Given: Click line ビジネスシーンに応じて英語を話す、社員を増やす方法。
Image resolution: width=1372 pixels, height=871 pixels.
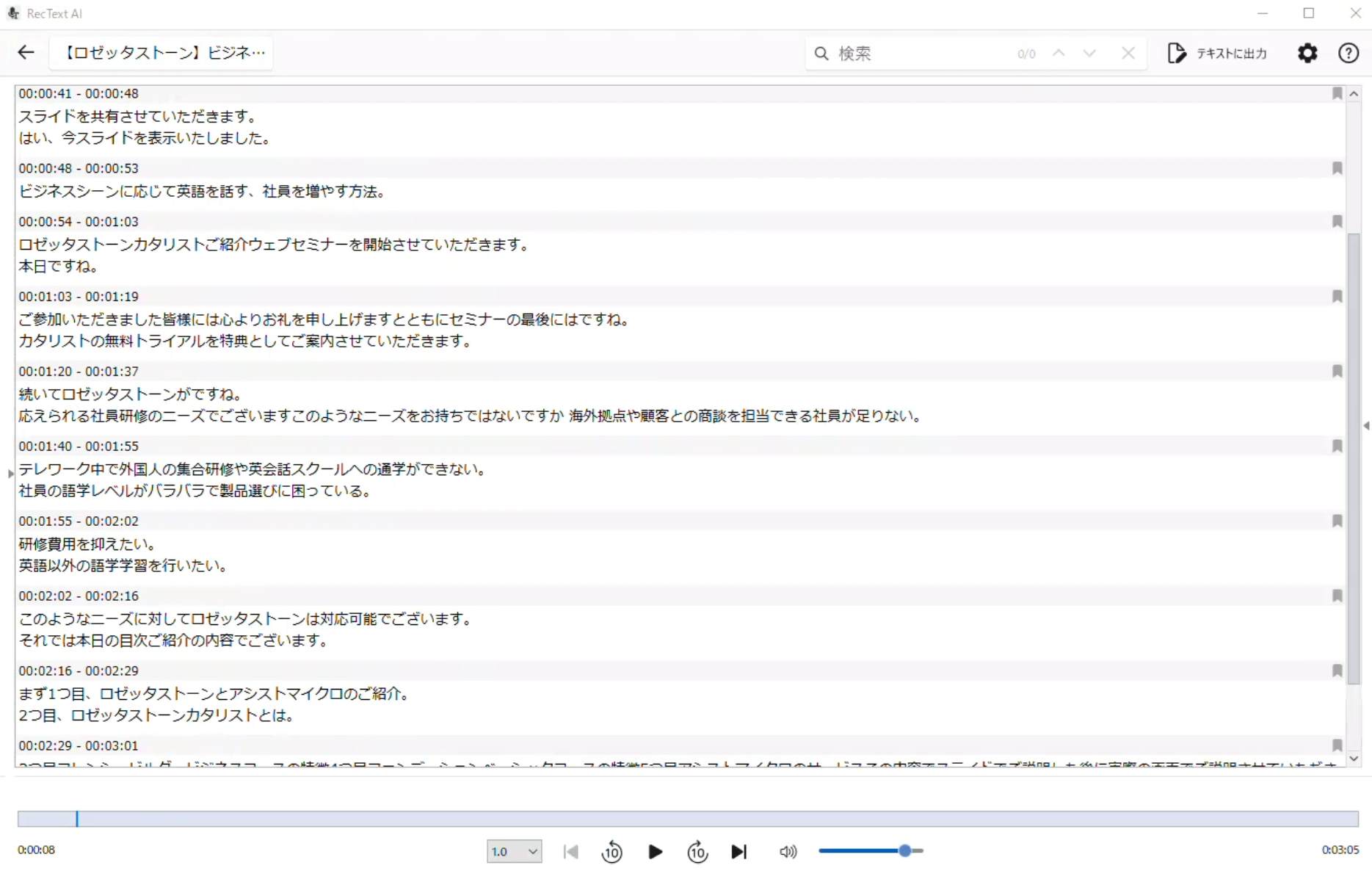Looking at the screenshot, I should (203, 191).
